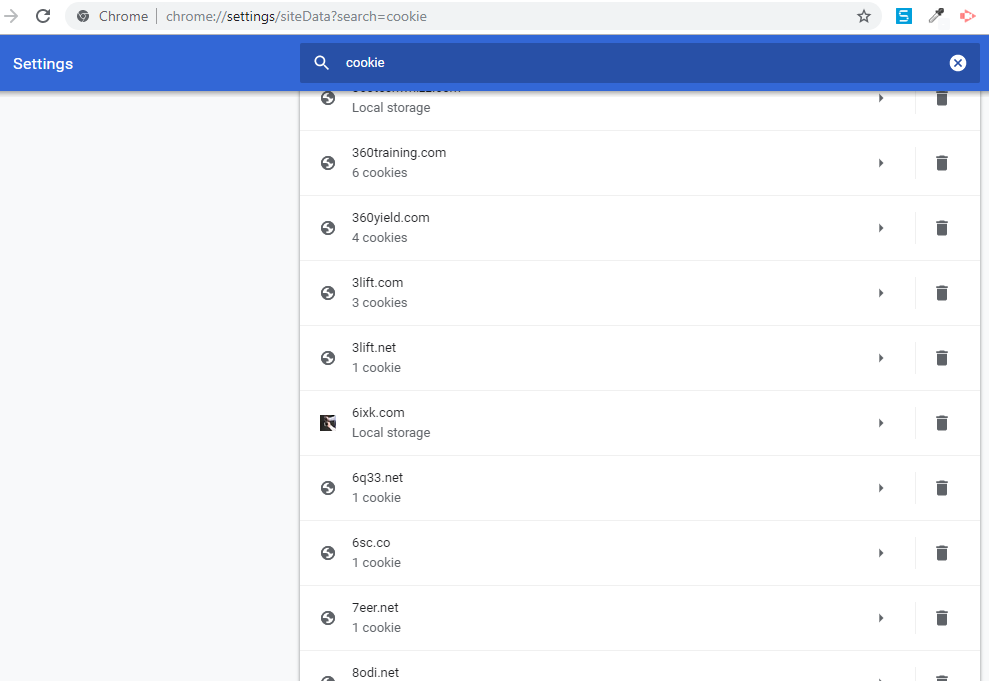Bookmark this page with the star icon
989x681 pixels.
864,16
